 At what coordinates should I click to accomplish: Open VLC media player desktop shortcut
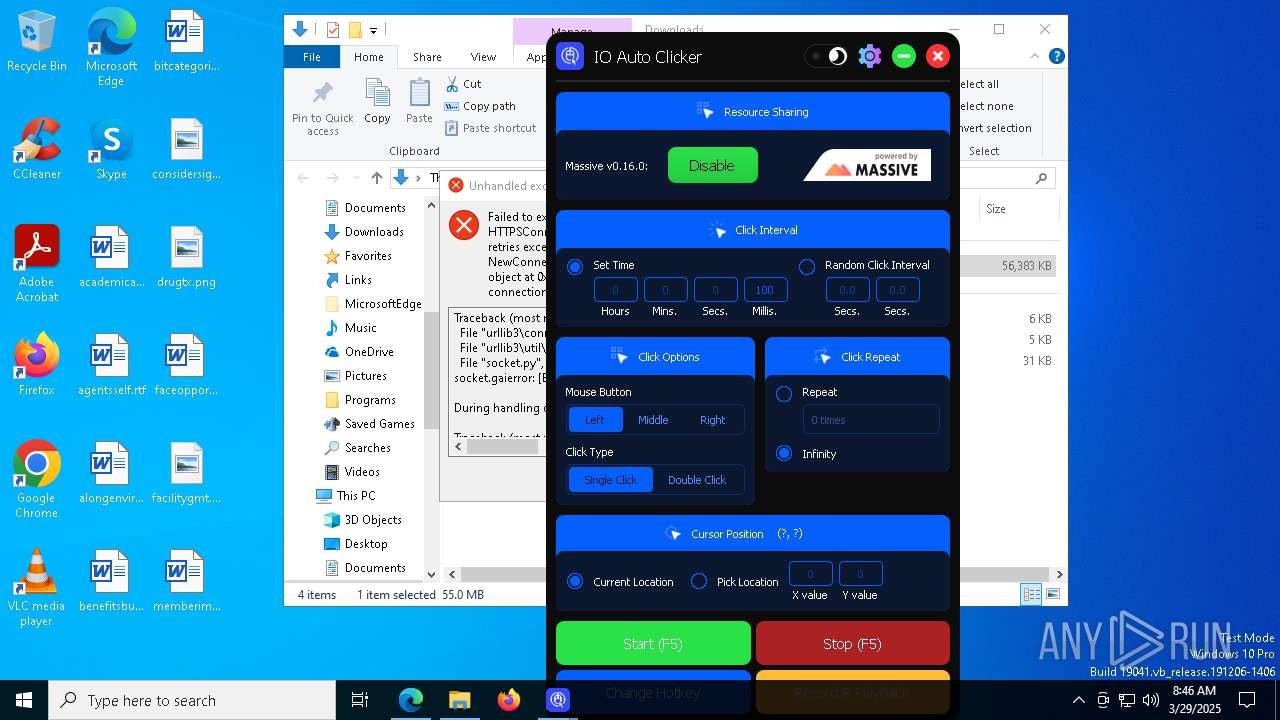point(37,588)
